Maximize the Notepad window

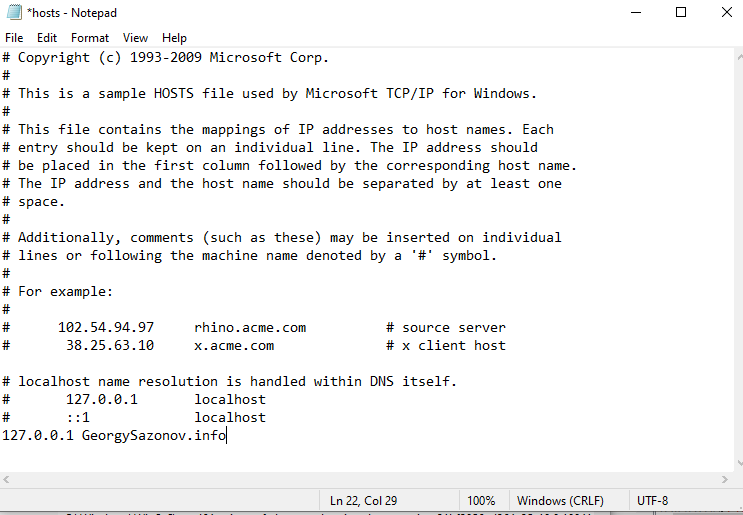(x=681, y=13)
